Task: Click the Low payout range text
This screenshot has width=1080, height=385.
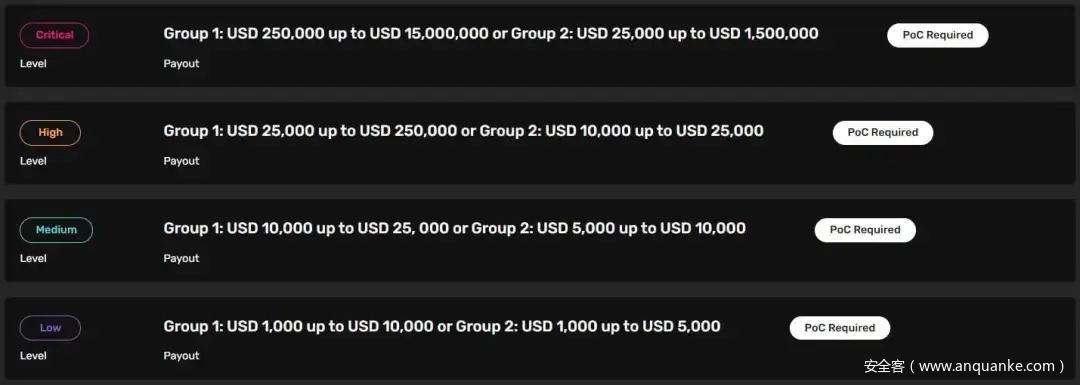Action: [x=442, y=326]
